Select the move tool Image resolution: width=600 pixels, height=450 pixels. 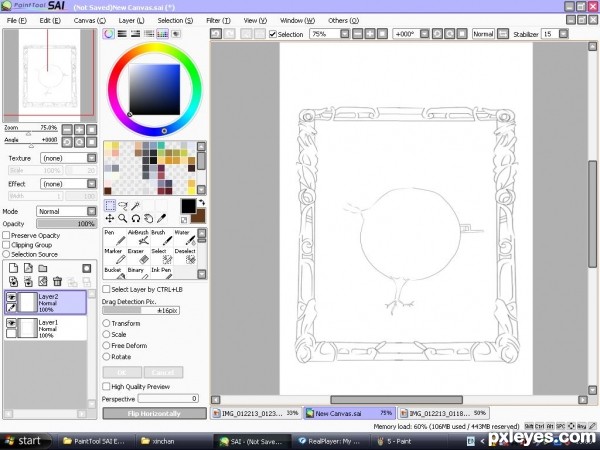pyautogui.click(x=110, y=218)
